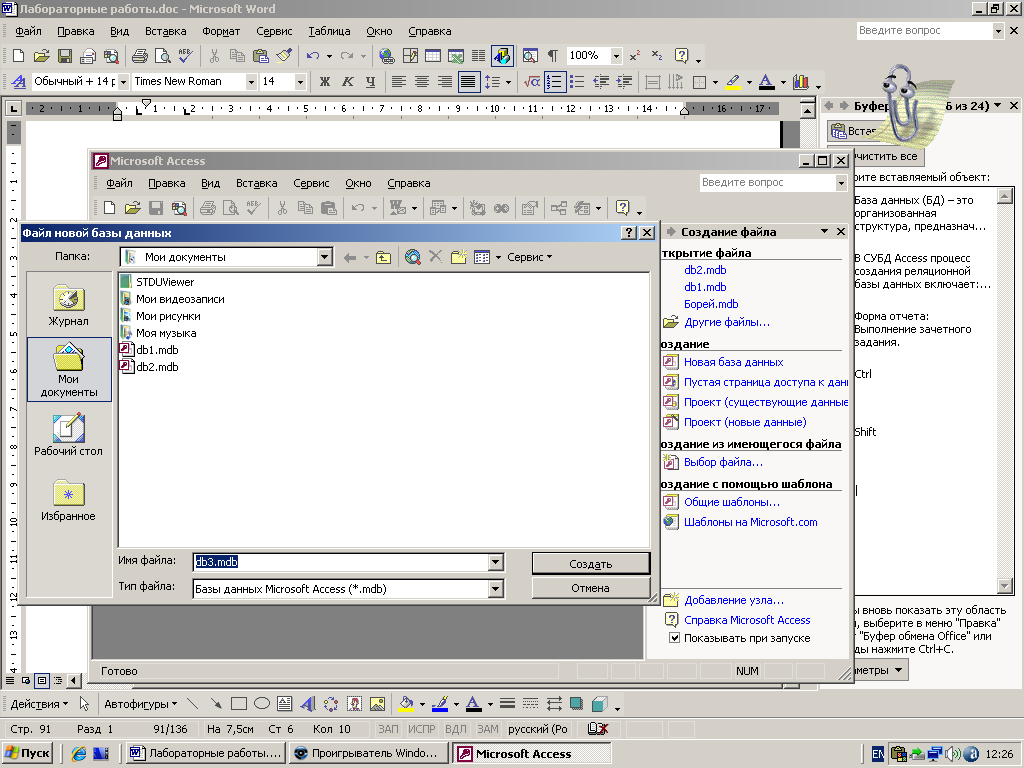1024x768 pixels.
Task: Toggle numbered list in Word toolbar
Action: tap(554, 82)
